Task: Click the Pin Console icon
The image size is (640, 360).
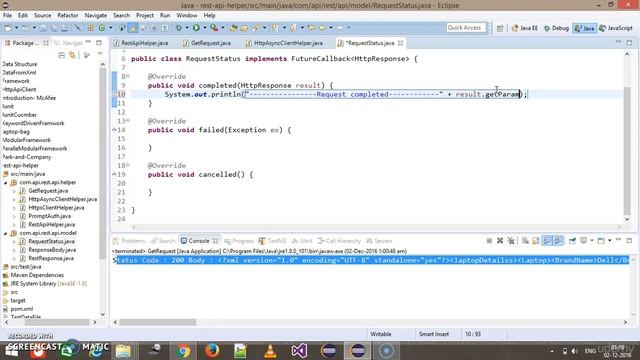Action: (x=572, y=241)
